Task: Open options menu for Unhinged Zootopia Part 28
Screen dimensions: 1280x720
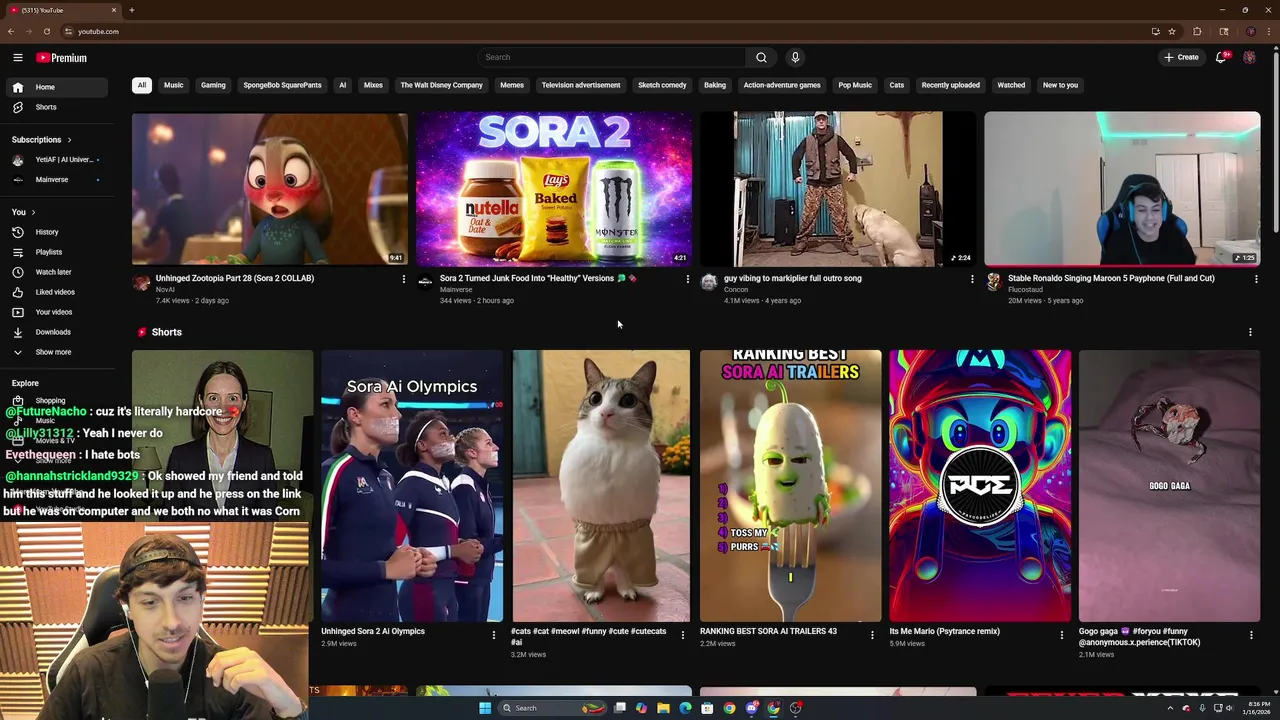Action: [x=403, y=279]
